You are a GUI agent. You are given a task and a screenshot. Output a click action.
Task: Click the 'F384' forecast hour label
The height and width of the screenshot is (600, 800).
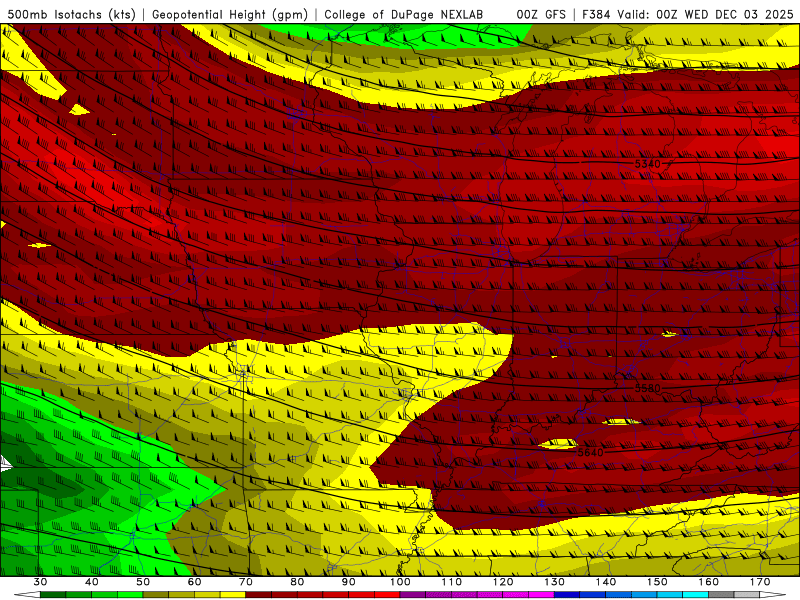597,14
